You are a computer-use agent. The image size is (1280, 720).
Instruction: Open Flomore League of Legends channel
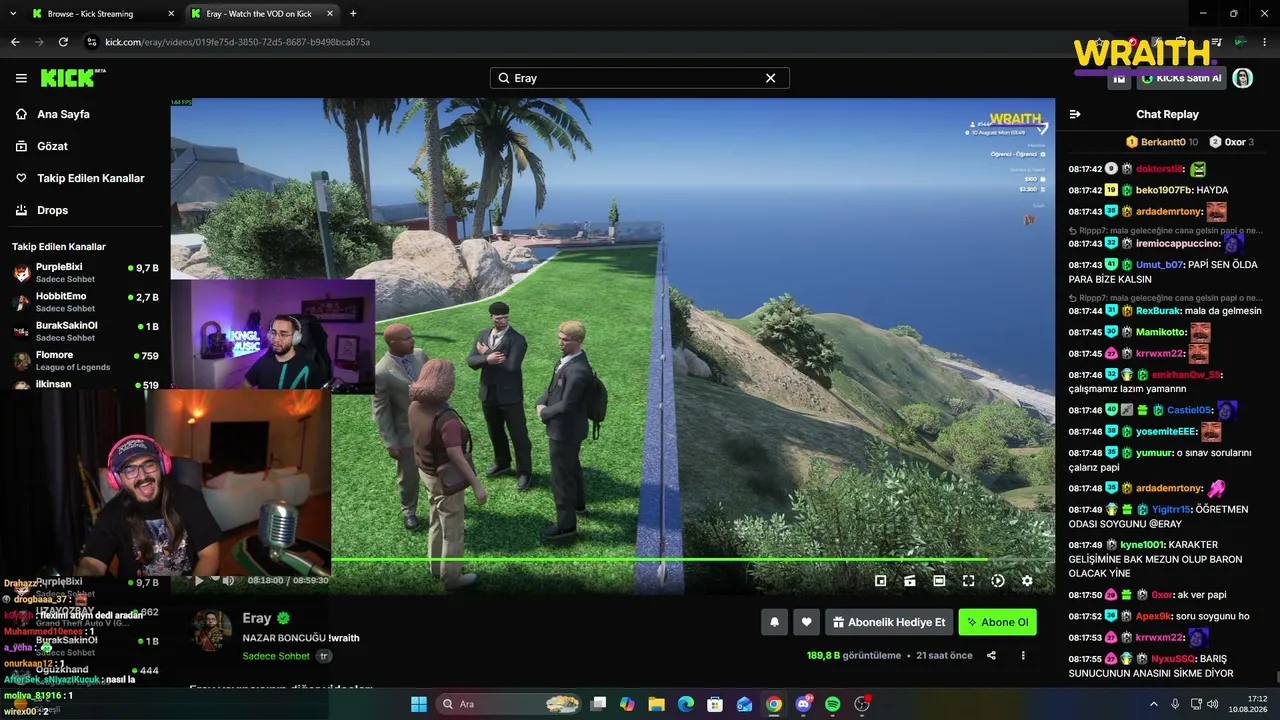86,360
